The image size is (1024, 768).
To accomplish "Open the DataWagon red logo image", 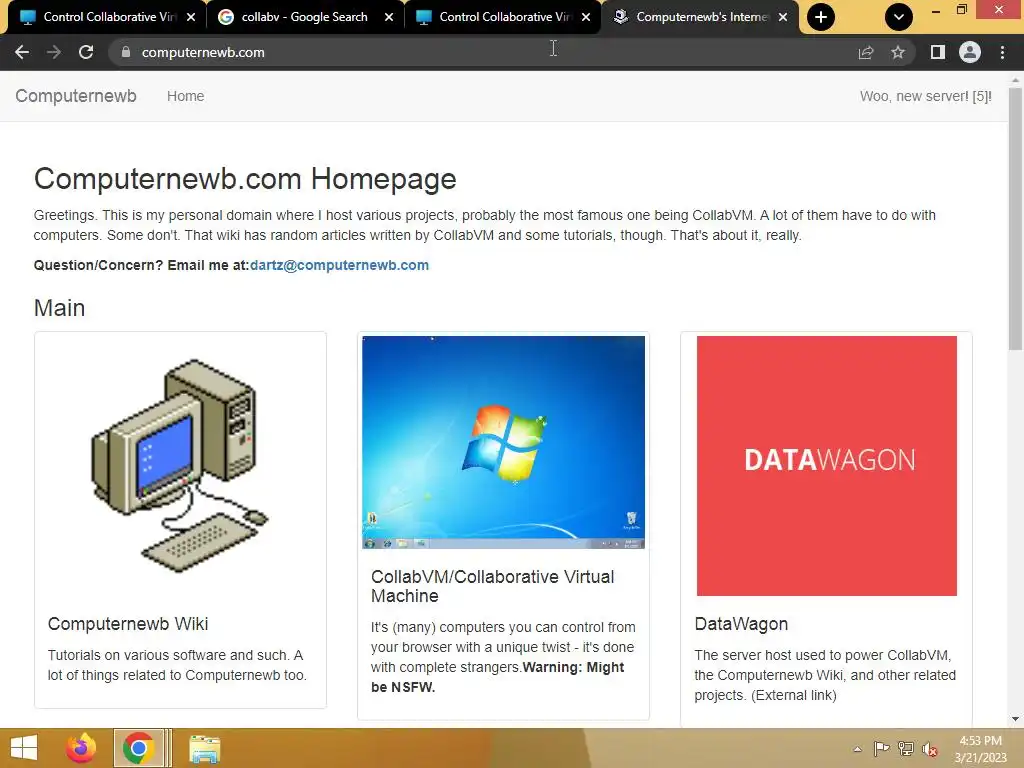I will coord(827,466).
